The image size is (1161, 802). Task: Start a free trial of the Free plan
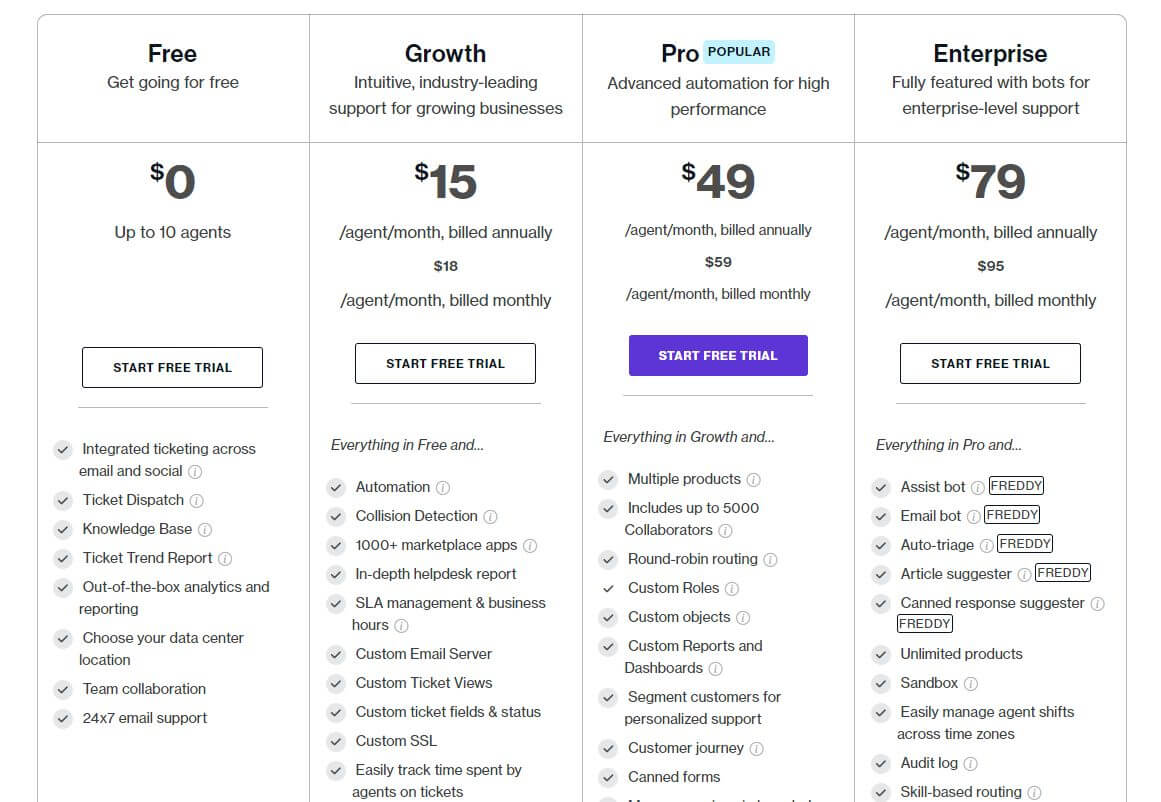172,367
